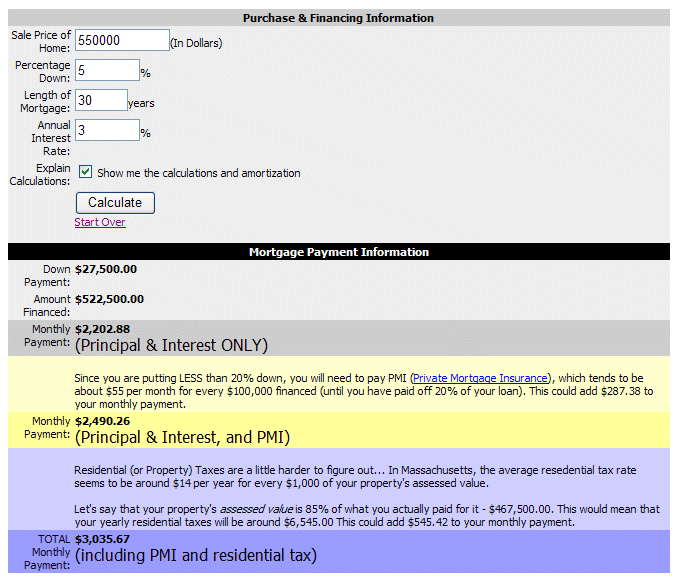674x581 pixels.
Task: Click the 'Show me the calculations and amortization' label
Action: click(x=199, y=173)
